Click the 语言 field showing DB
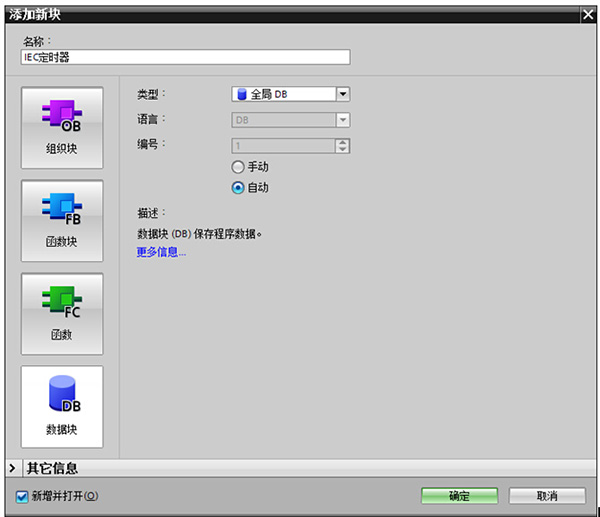This screenshot has width=600, height=517. pos(283,120)
